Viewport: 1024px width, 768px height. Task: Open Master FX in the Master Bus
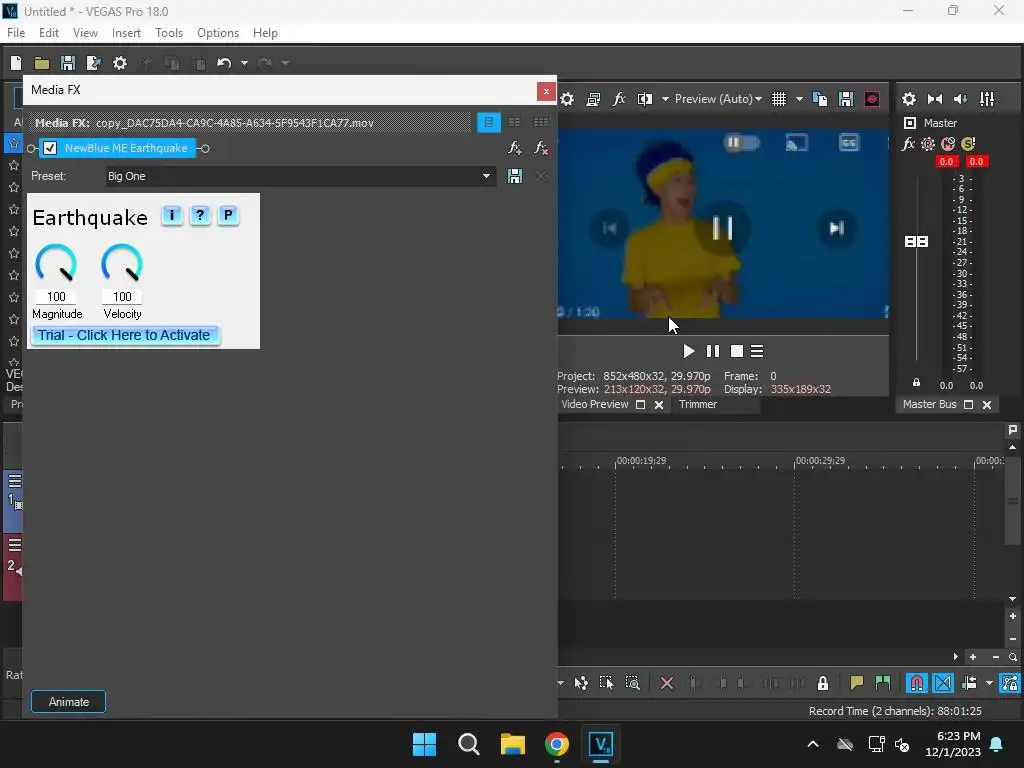pyautogui.click(x=908, y=144)
